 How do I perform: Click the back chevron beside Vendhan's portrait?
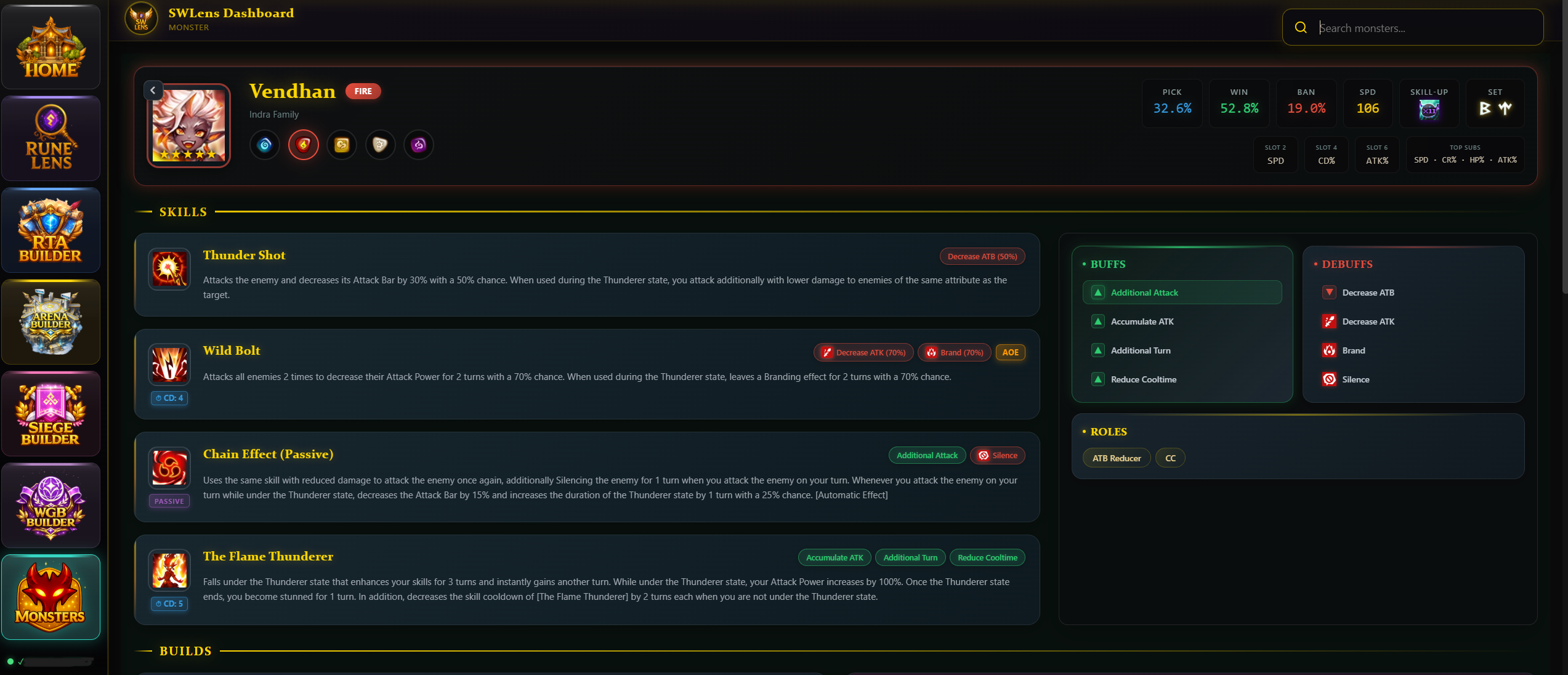153,90
